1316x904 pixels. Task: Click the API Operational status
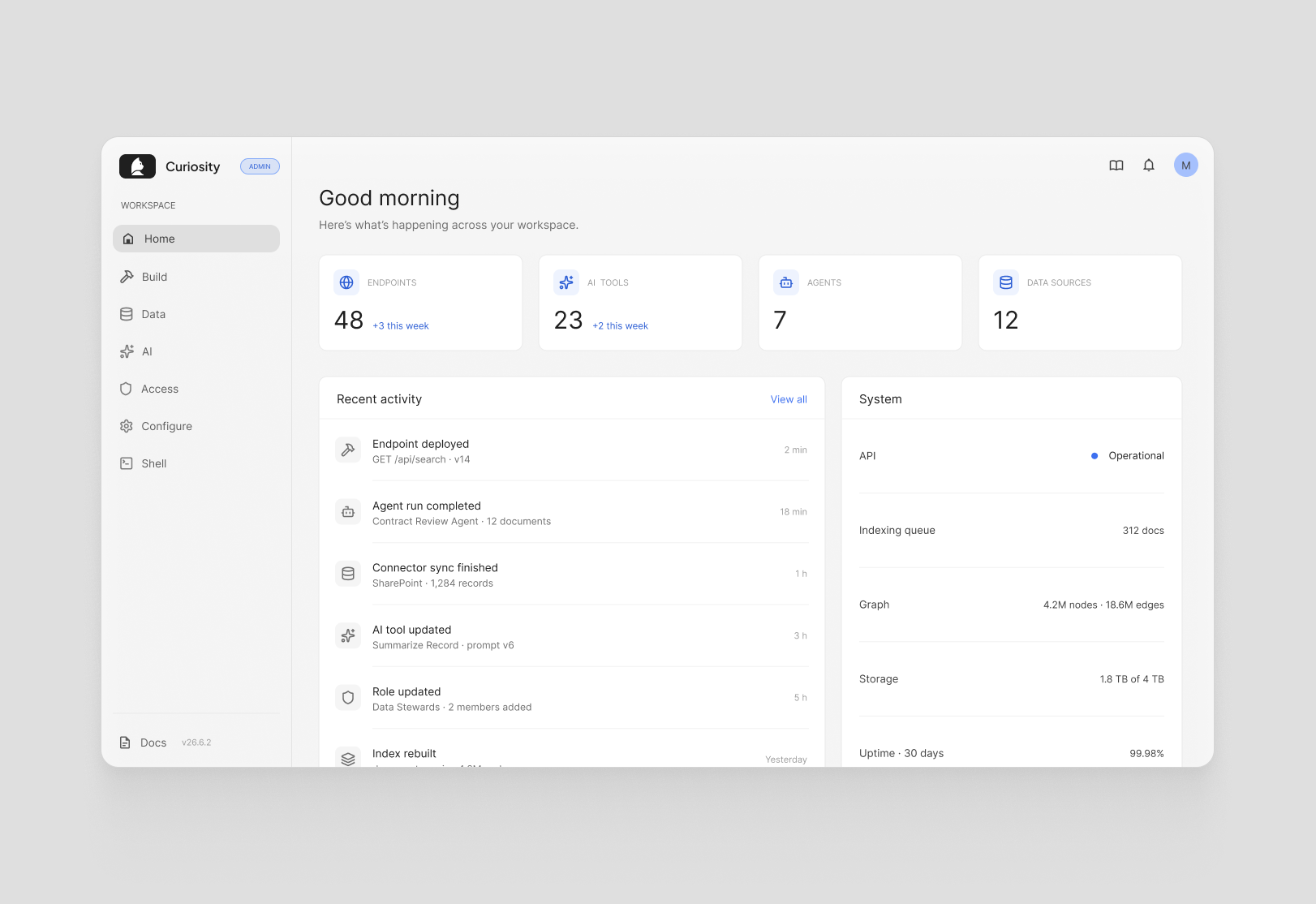(x=1128, y=456)
